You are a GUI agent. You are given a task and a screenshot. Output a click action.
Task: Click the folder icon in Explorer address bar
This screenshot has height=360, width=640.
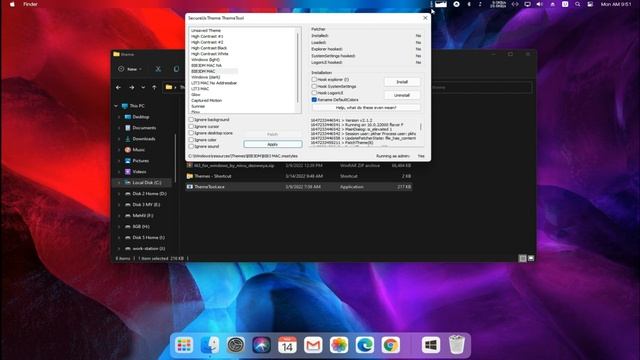[169, 87]
